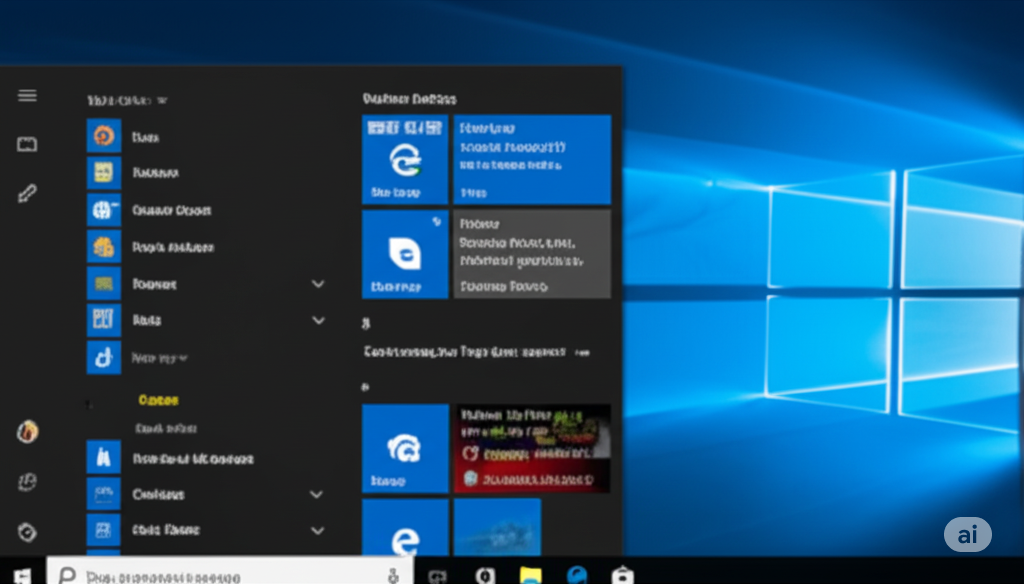Expand the chevron beside the white-blocks app row
Screen dimensions: 1024x584
(x=318, y=320)
